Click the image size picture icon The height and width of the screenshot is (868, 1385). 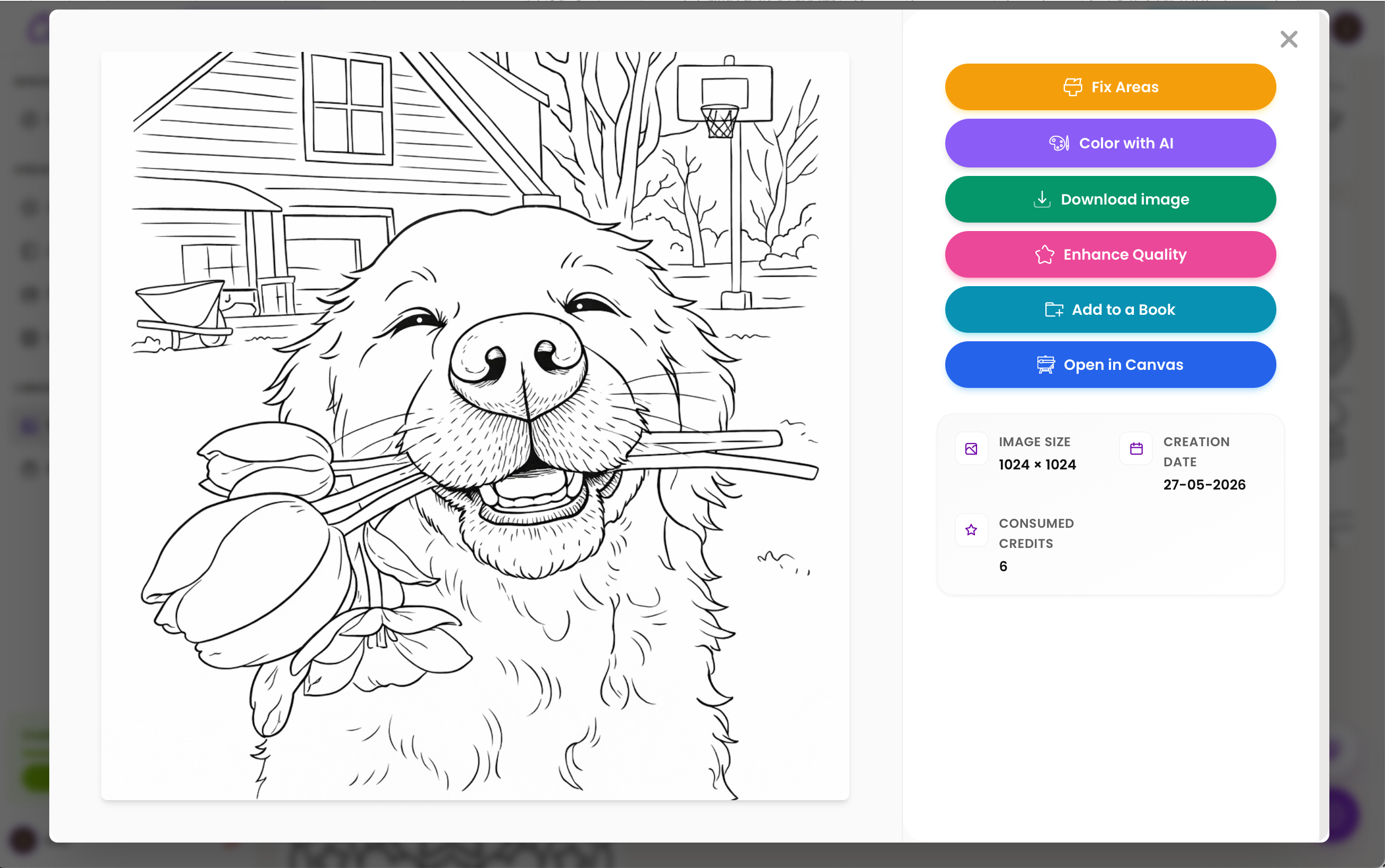pos(971,449)
